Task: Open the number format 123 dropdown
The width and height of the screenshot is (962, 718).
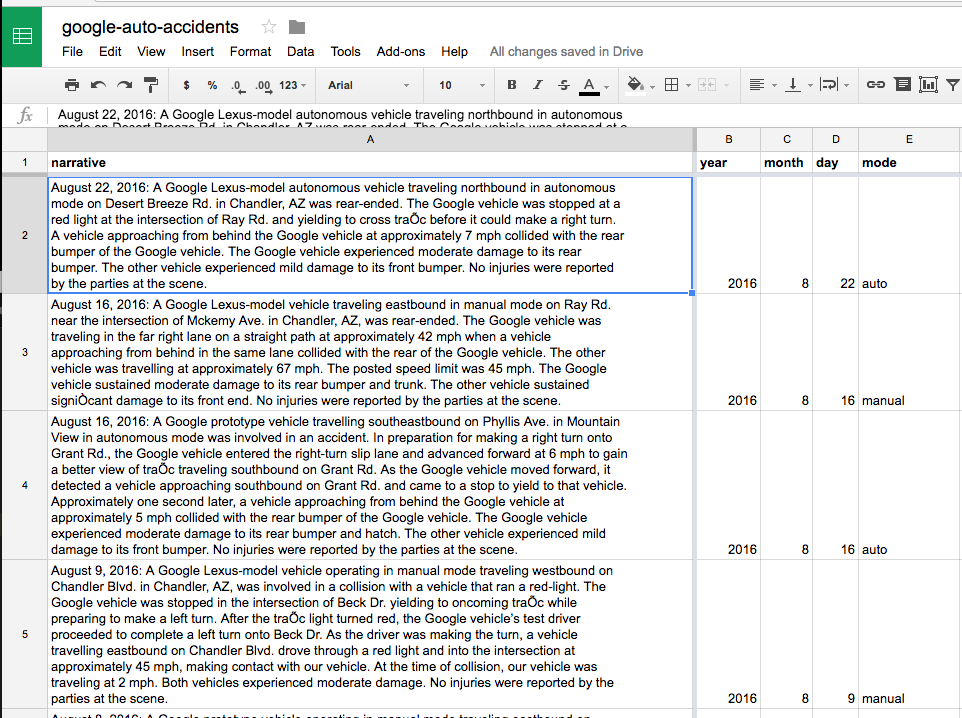Action: (x=293, y=85)
